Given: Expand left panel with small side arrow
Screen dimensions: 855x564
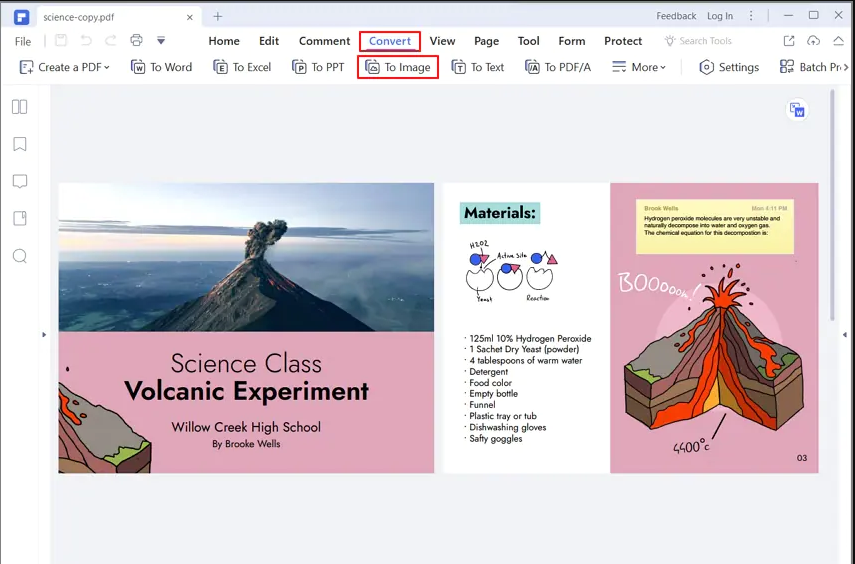Looking at the screenshot, I should point(44,334).
